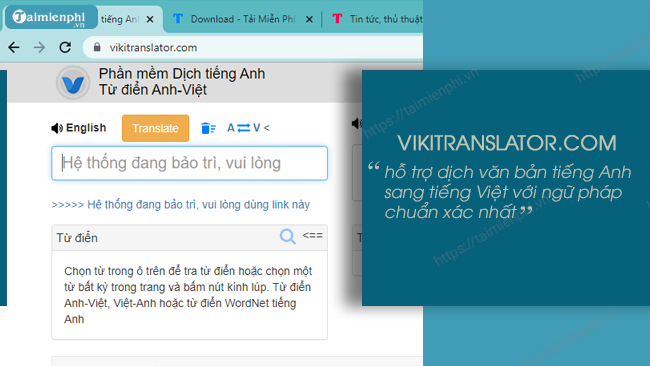Reload the vikitranslator page
Viewport: 650px width, 366px height.
coord(65,47)
